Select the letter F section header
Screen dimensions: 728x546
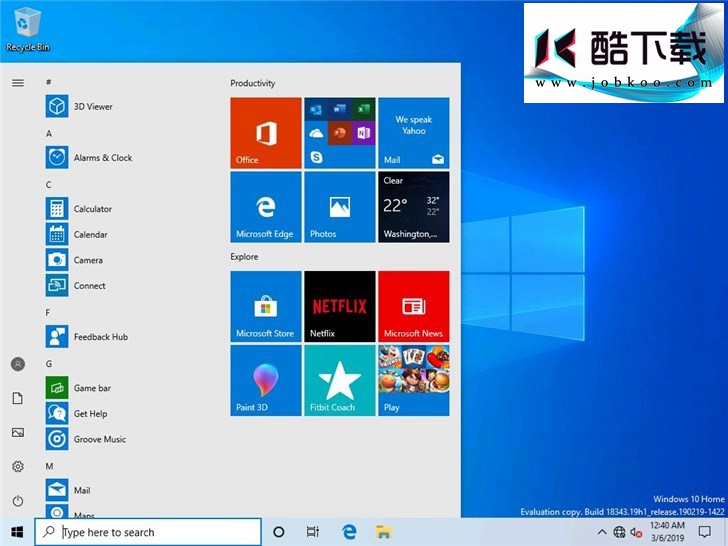[x=48, y=312]
